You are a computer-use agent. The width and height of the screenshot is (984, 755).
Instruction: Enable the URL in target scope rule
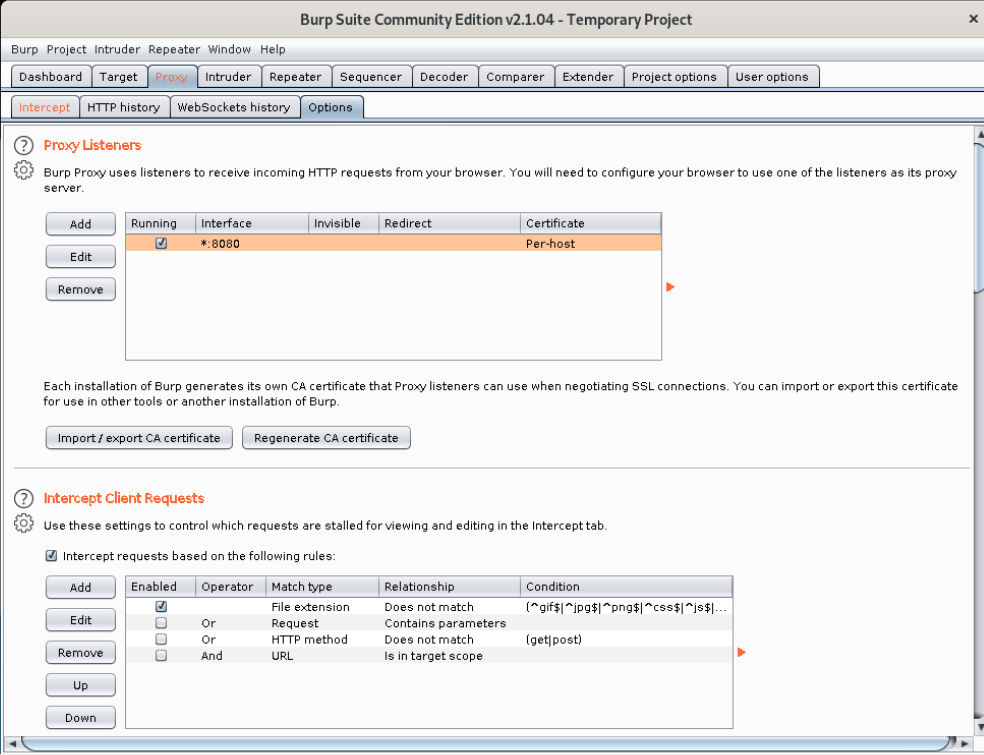(161, 656)
